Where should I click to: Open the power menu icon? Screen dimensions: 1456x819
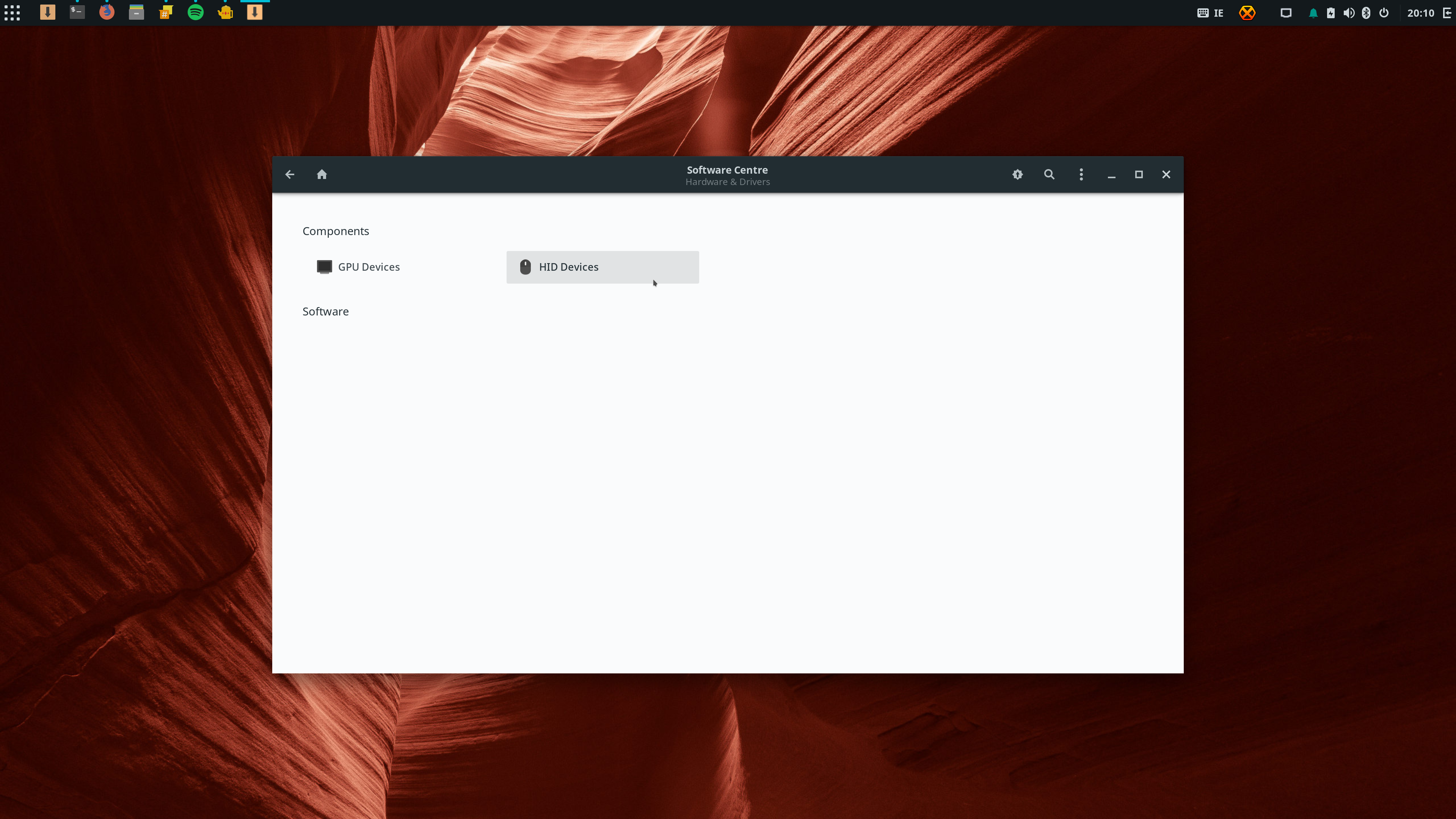(x=1384, y=13)
